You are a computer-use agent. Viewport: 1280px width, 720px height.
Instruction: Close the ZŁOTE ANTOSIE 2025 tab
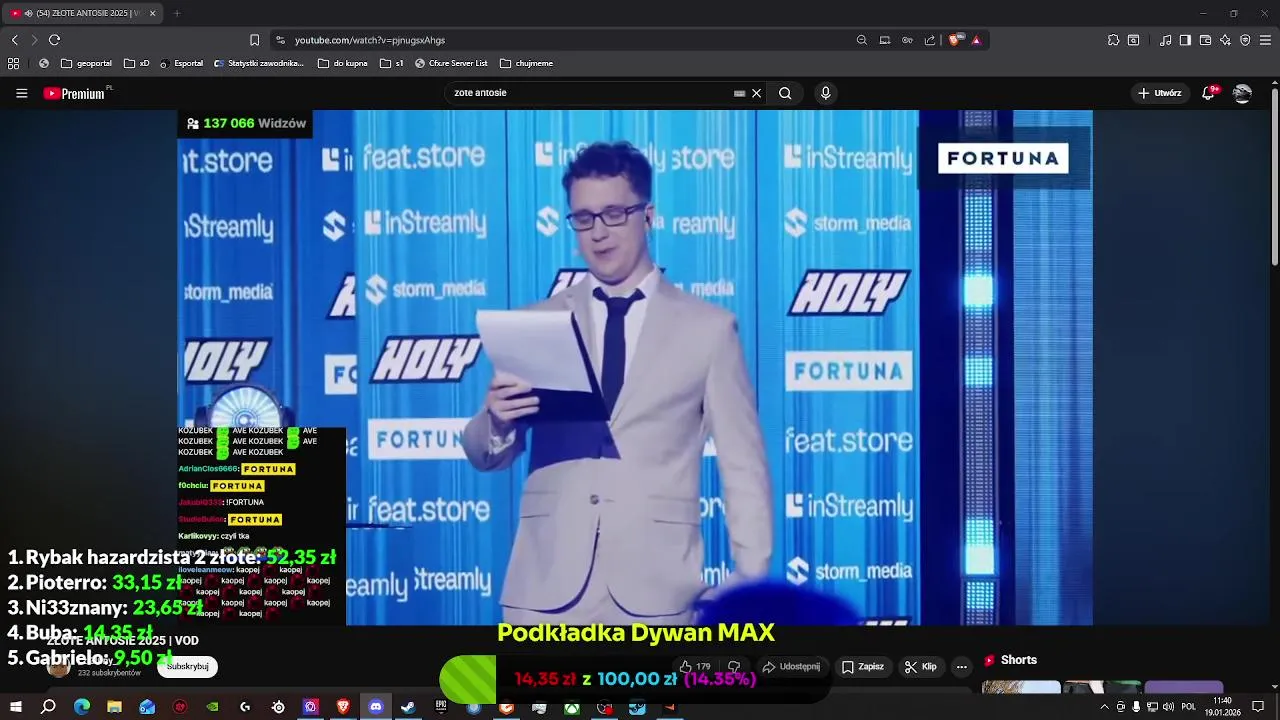tap(152, 13)
